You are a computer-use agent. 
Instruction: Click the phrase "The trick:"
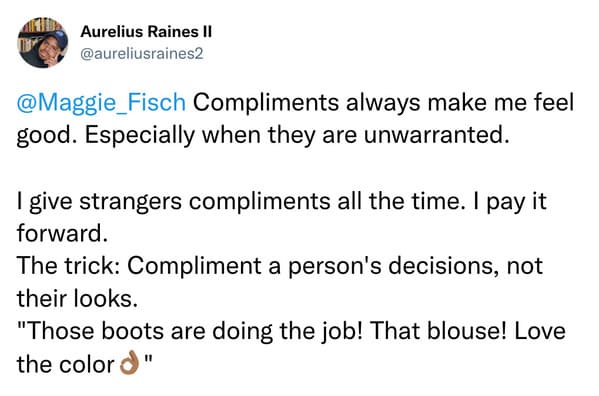(68, 266)
